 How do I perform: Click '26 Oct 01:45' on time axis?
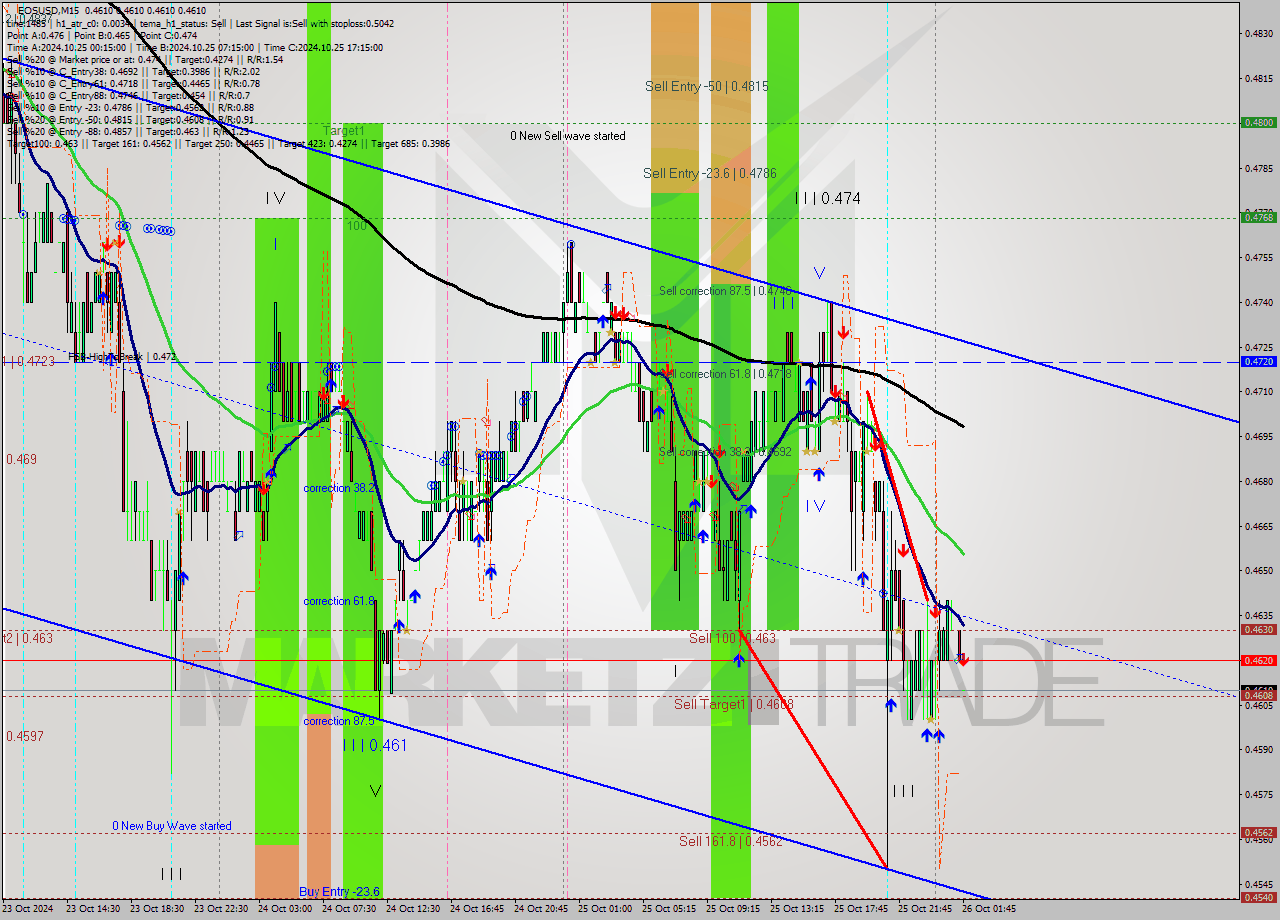(x=989, y=909)
